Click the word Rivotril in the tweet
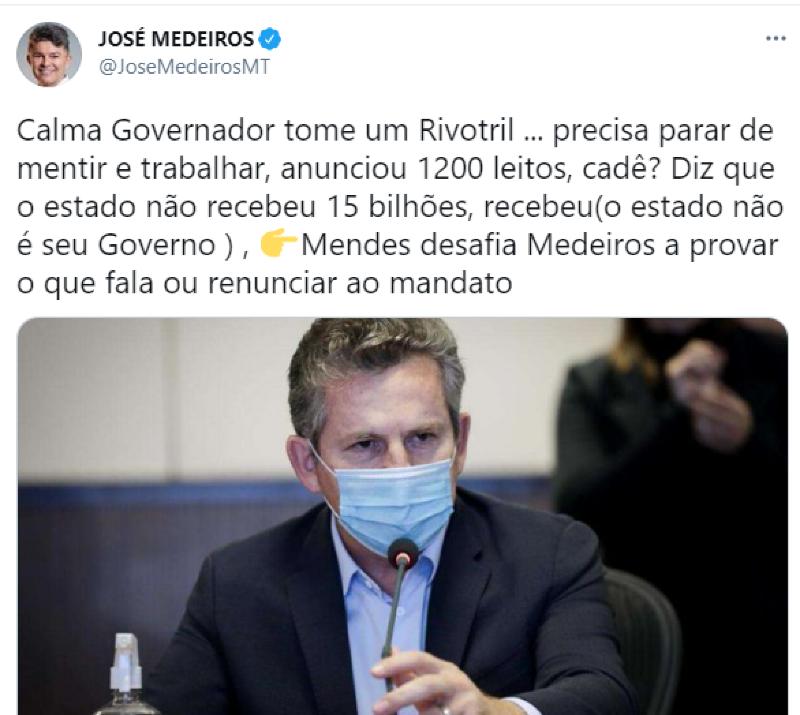This screenshot has width=800, height=715. pos(466,131)
